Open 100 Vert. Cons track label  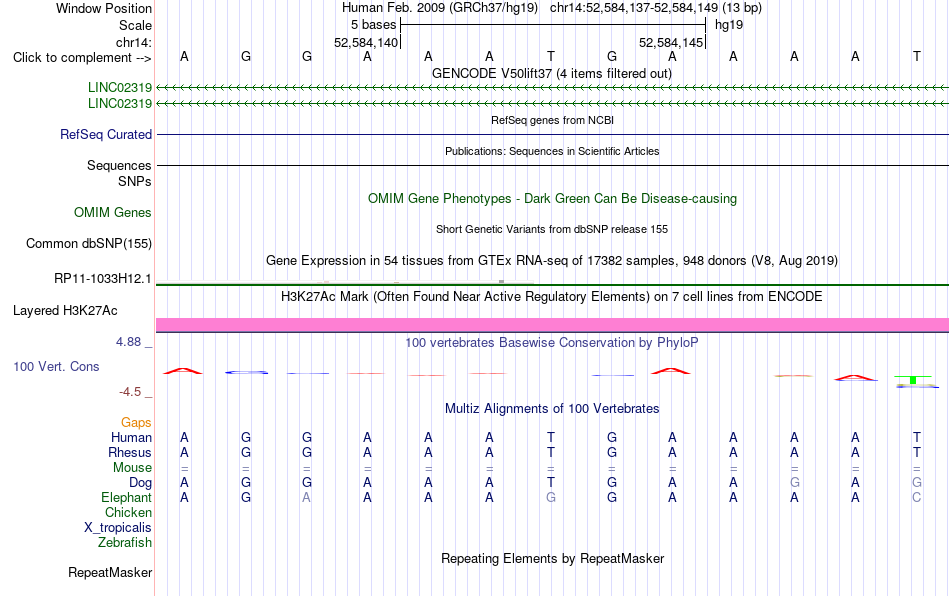(56, 366)
